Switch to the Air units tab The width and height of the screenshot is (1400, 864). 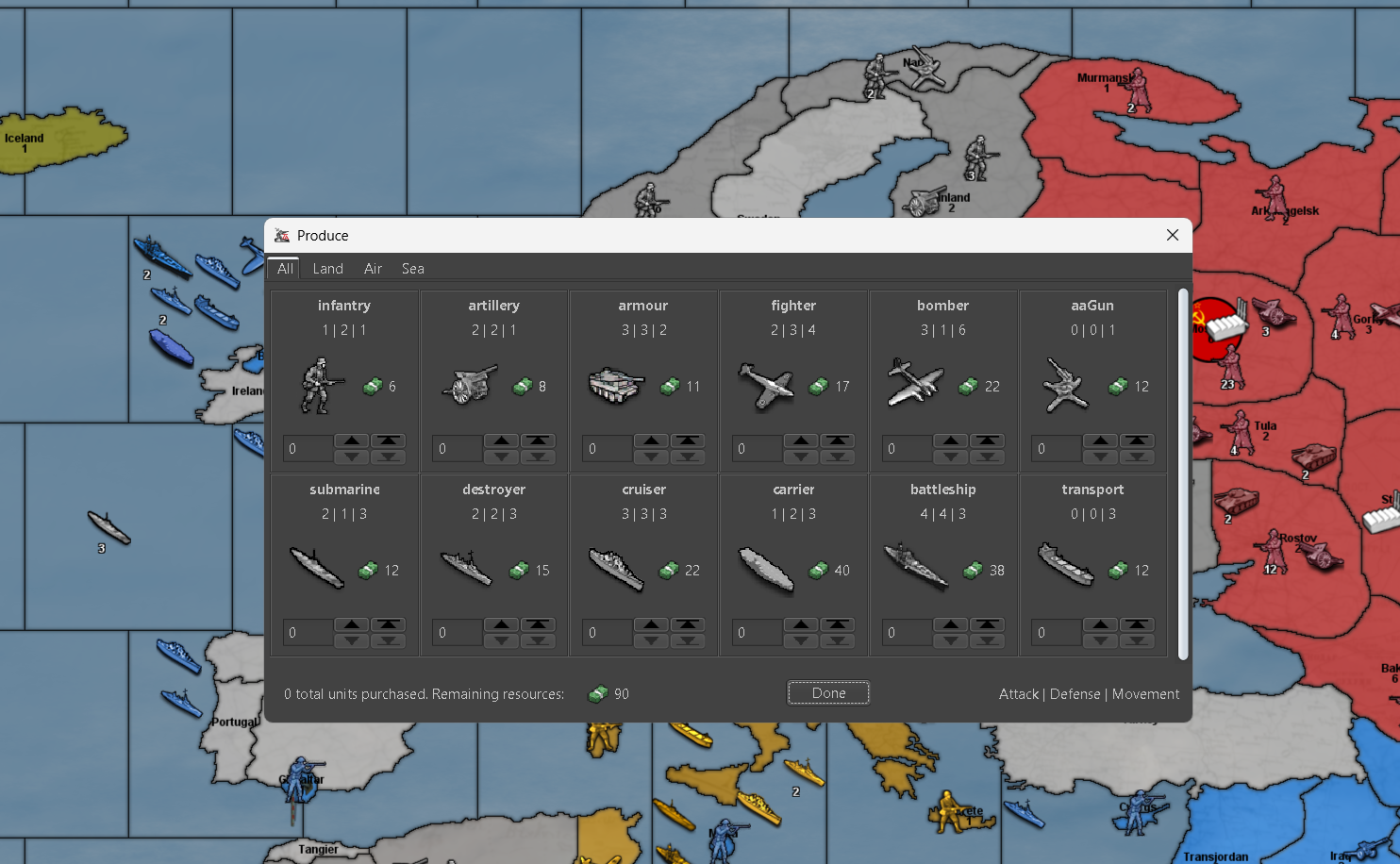tap(373, 269)
